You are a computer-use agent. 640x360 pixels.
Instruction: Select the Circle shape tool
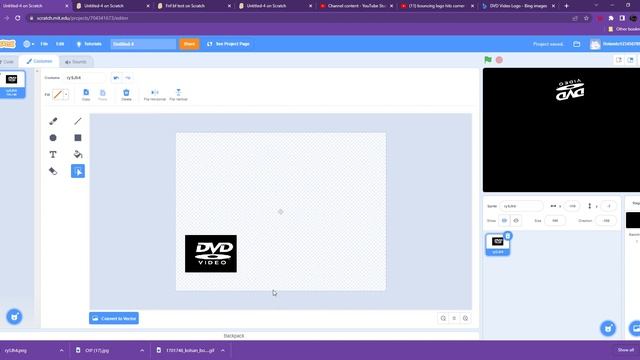coord(53,138)
